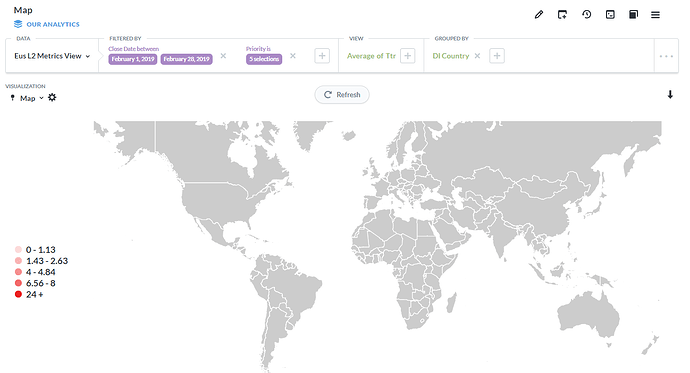Open map visualization settings gear

[52, 98]
